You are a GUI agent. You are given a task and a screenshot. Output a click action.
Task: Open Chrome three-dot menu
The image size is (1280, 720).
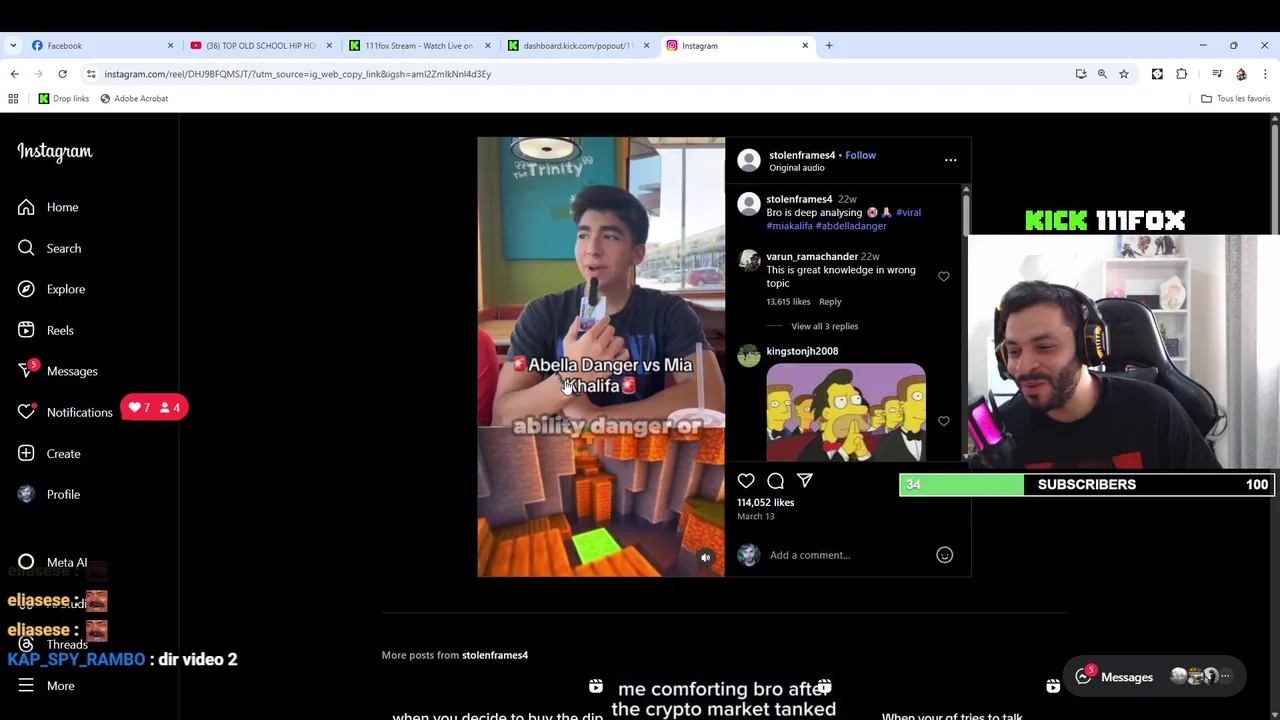[x=1265, y=74]
